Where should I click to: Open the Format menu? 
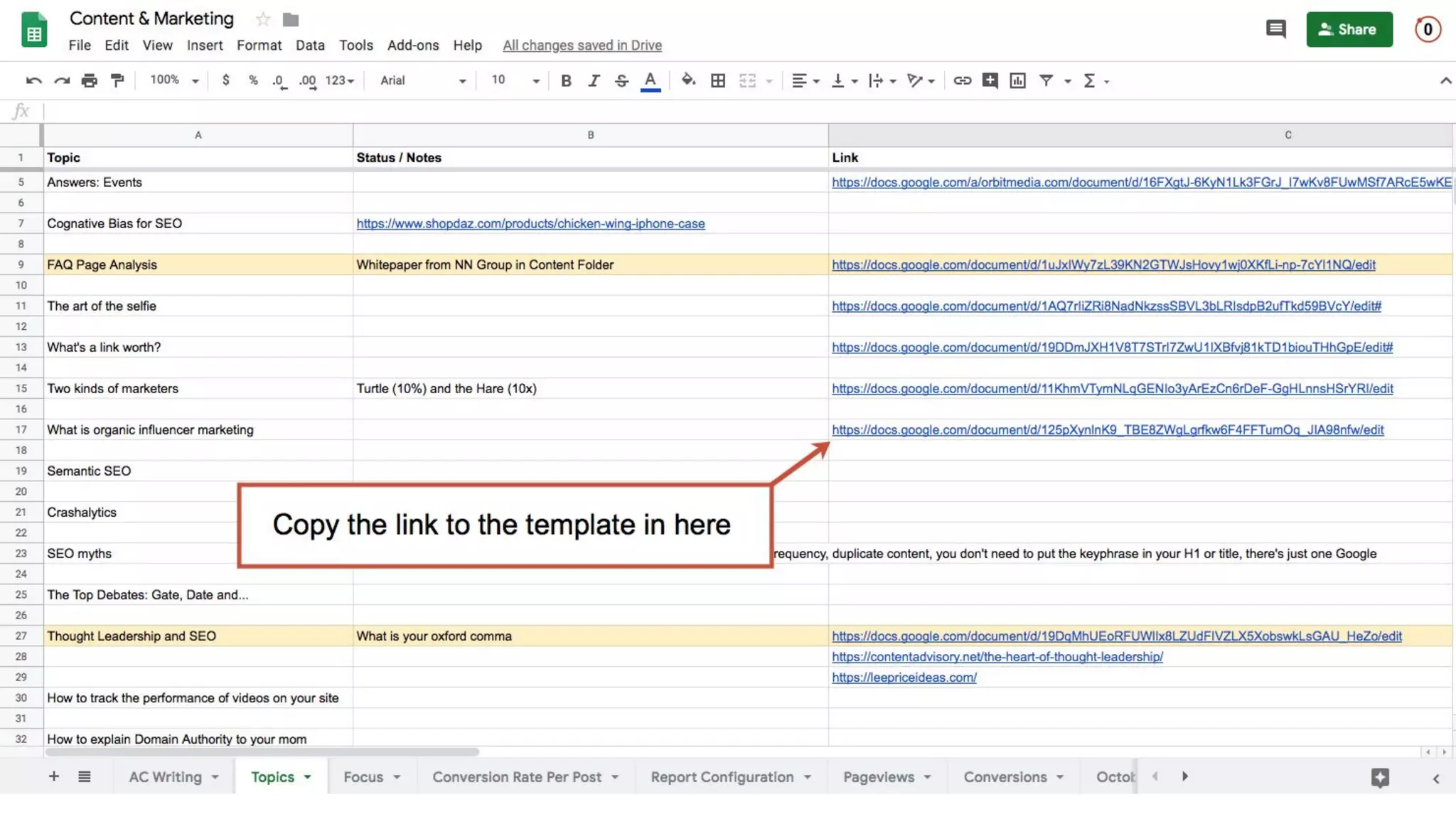point(259,45)
